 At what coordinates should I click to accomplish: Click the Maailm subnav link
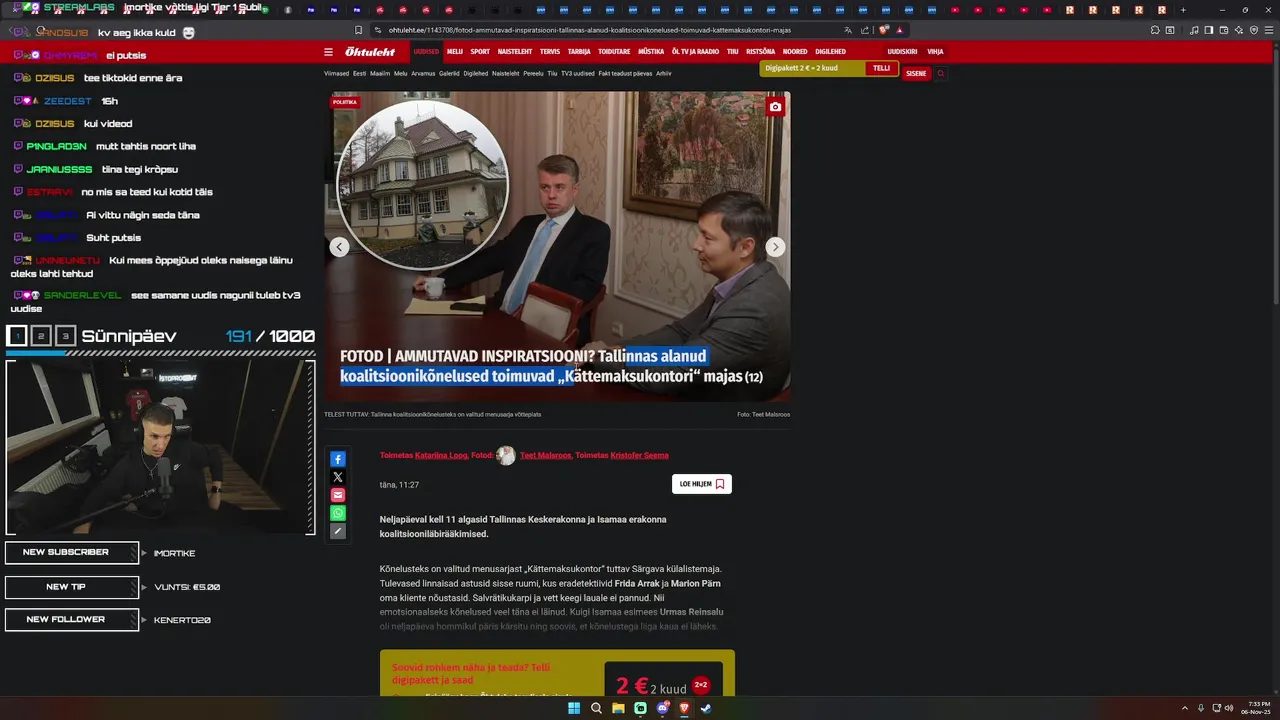tap(380, 73)
